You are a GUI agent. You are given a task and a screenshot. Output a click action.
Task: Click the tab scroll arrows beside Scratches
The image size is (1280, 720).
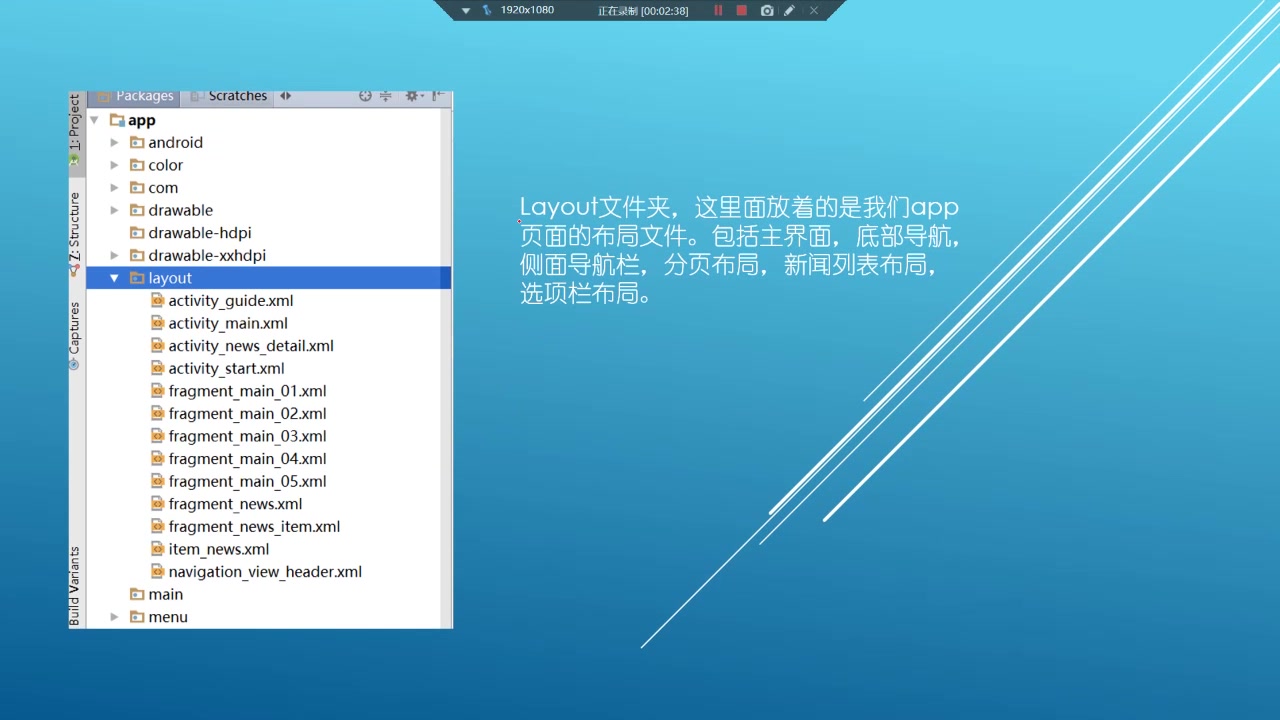pos(285,96)
